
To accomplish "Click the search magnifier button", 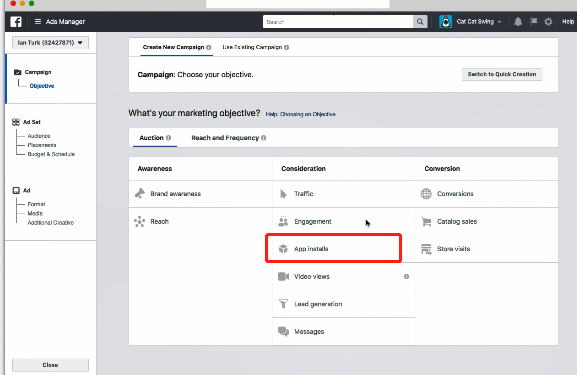I will tap(420, 22).
